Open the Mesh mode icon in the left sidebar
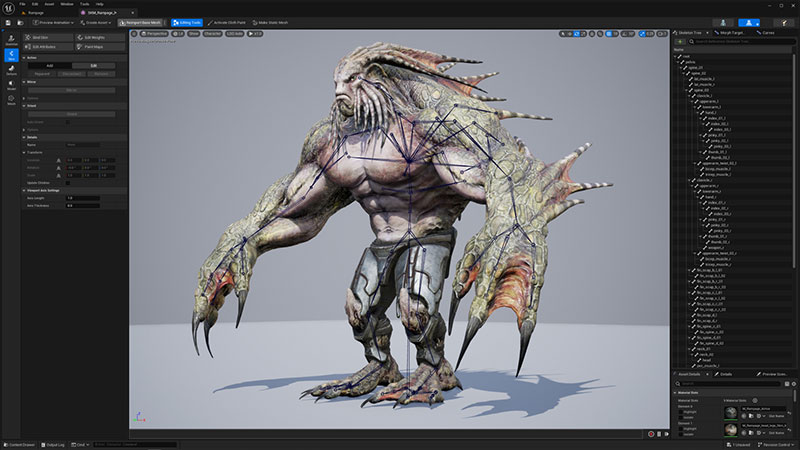Viewport: 800px width, 450px height. point(11,99)
